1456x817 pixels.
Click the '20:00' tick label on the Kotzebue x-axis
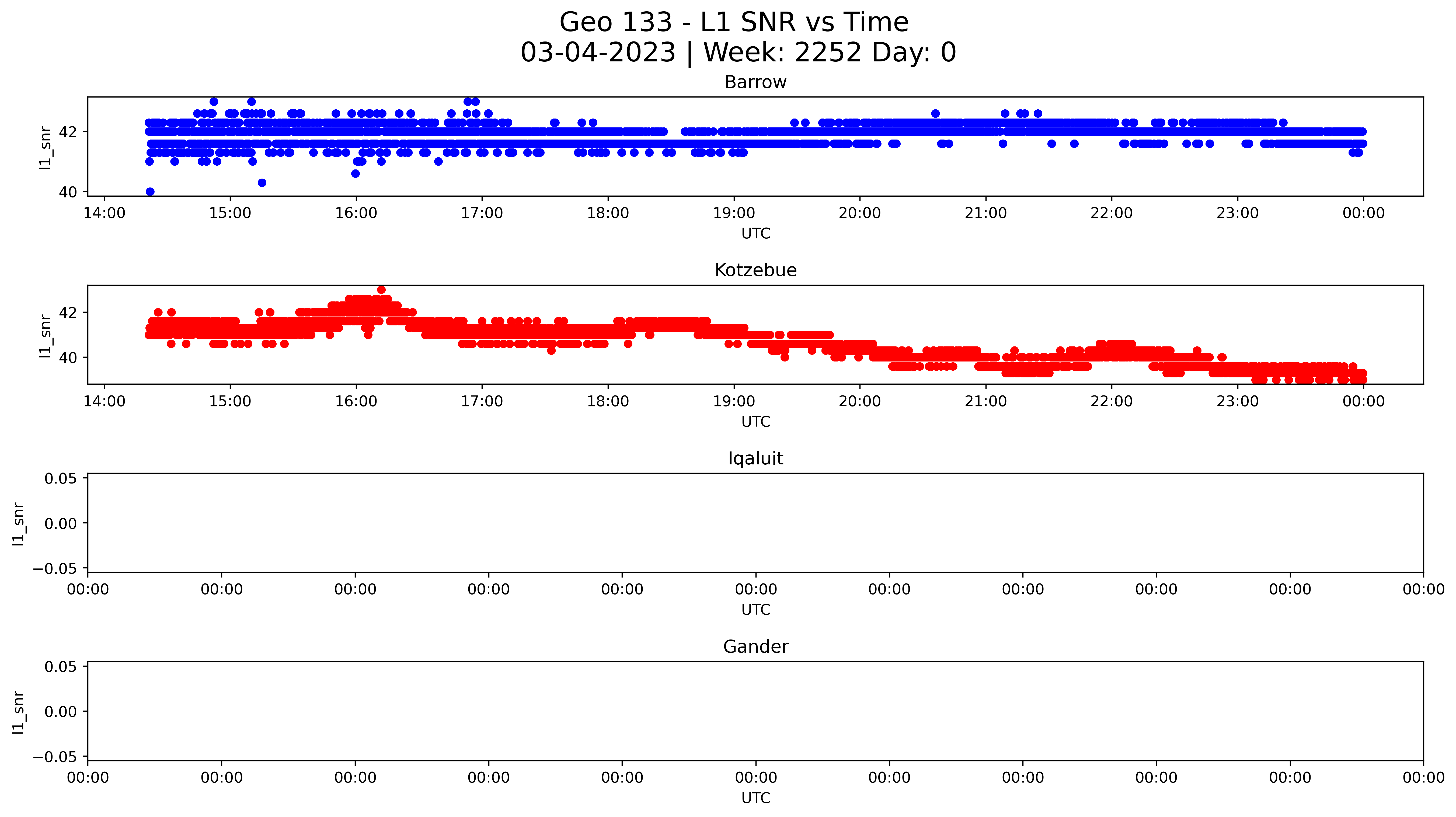860,401
